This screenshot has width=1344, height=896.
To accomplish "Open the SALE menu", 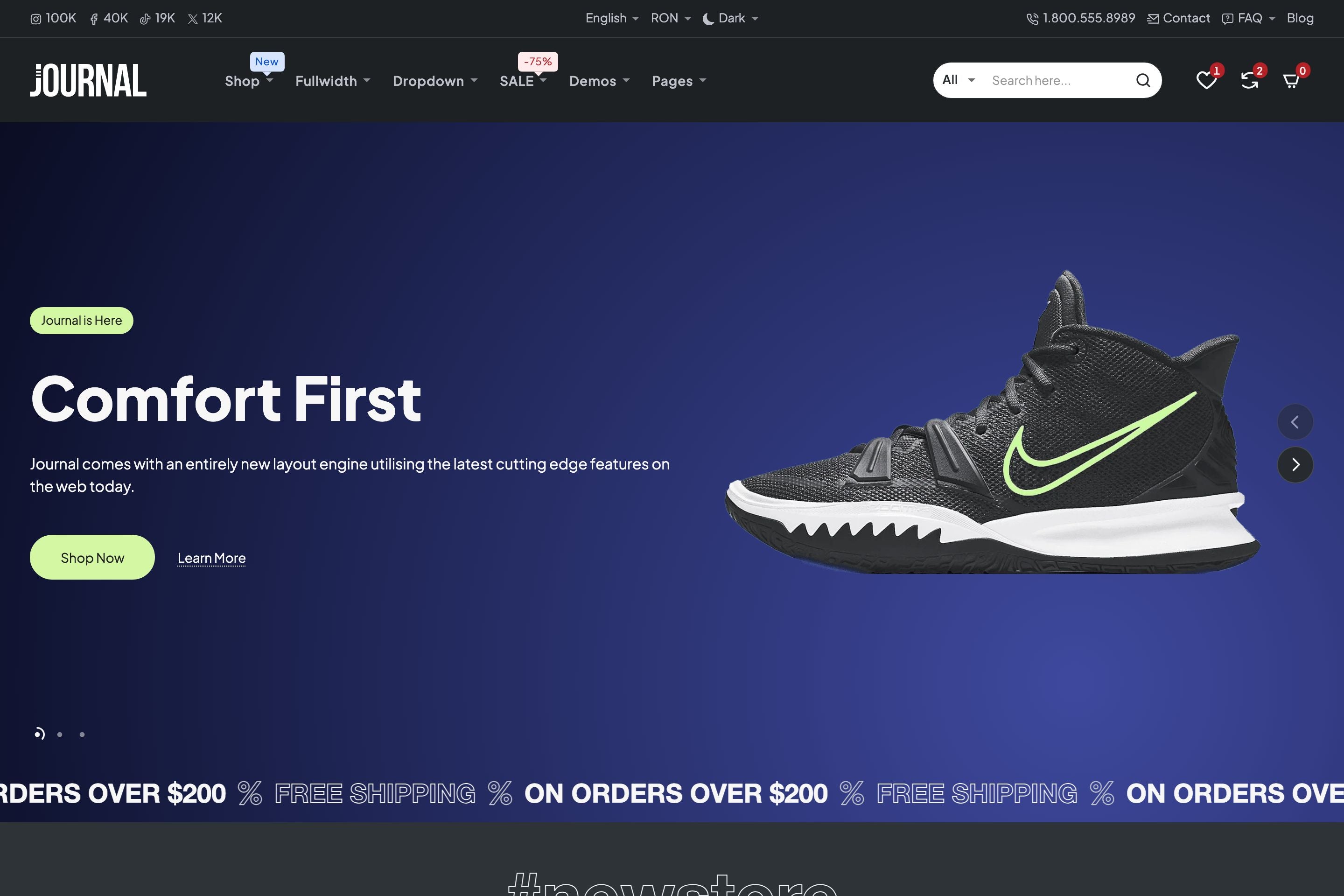I will [x=523, y=81].
